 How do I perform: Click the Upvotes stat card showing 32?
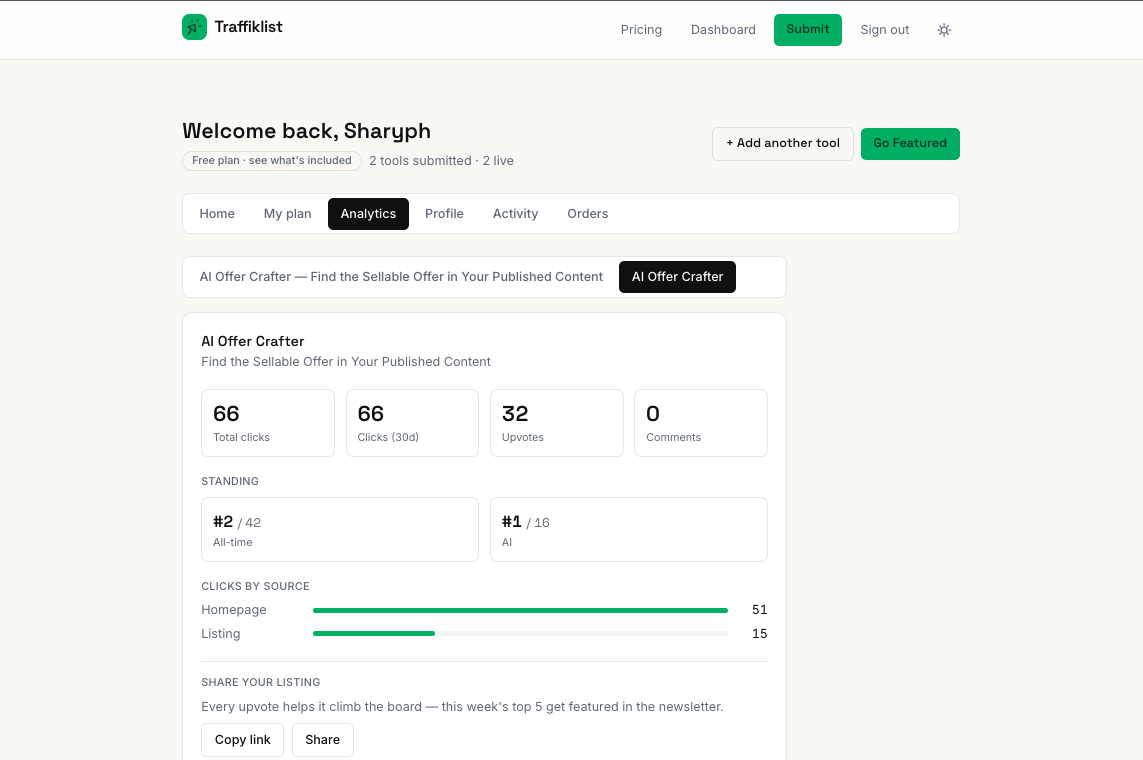click(x=557, y=423)
